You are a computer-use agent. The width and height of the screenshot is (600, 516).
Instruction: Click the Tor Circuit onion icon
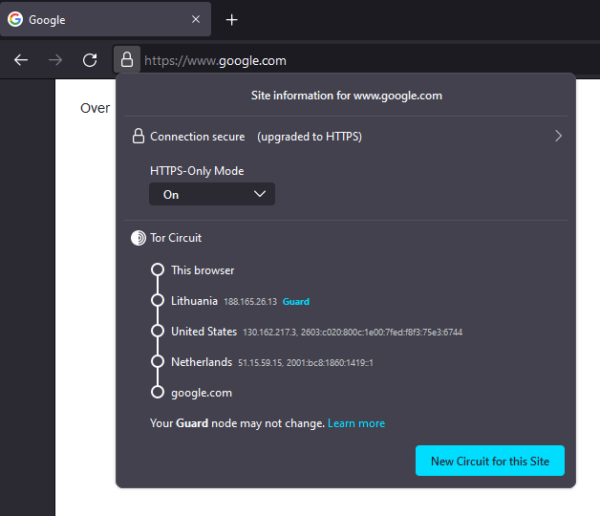[x=138, y=238]
